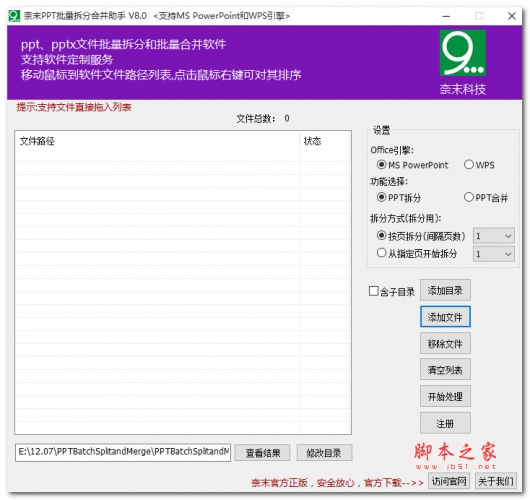Click the 移除文件 button
Viewport: 530px width, 500px height.
[445, 343]
